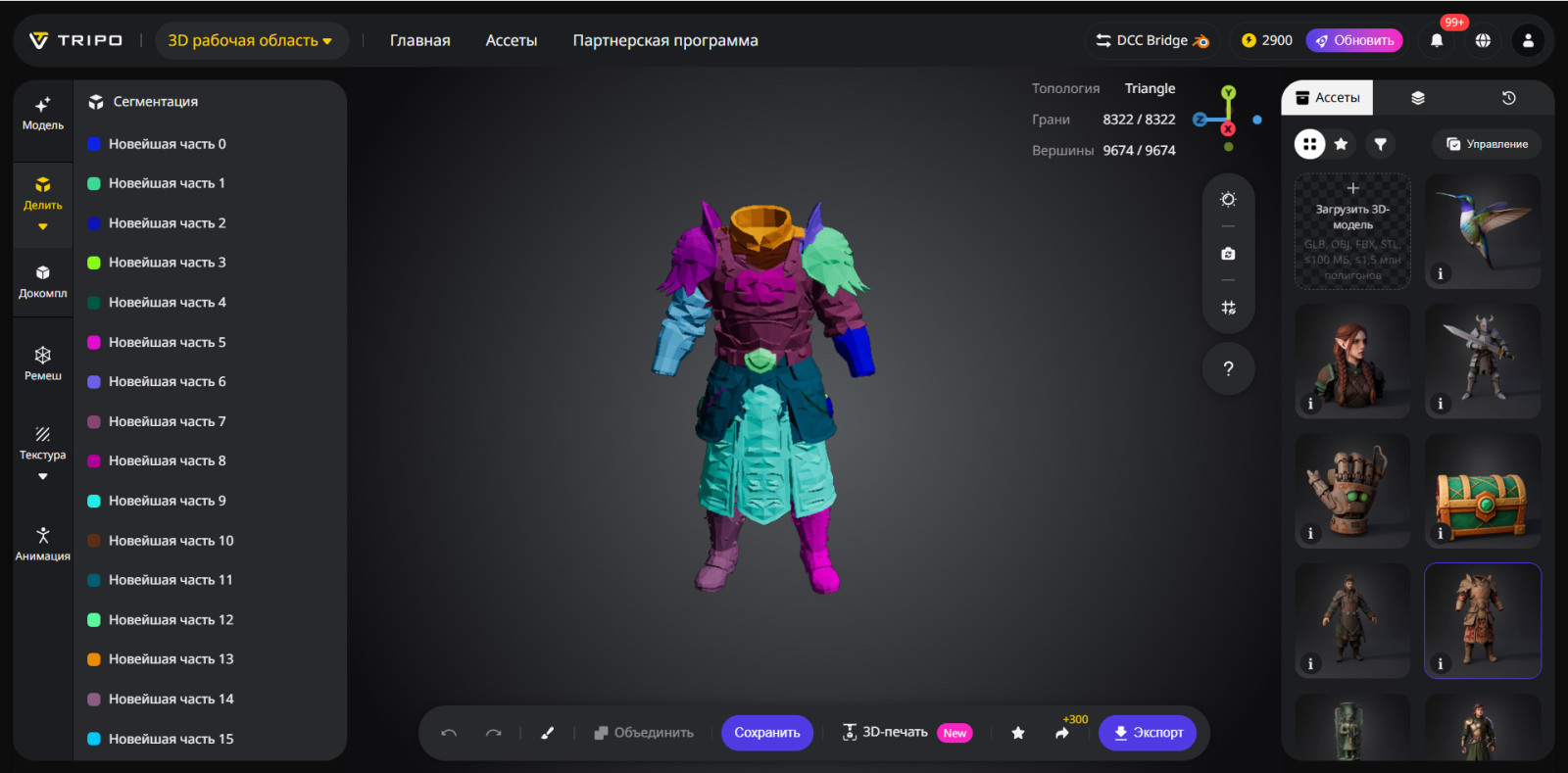Click the brush tool icon
The width and height of the screenshot is (1568, 773).
click(x=547, y=733)
